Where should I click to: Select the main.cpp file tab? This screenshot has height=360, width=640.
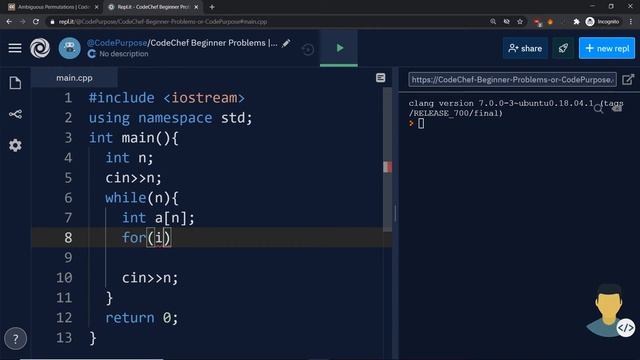(x=74, y=78)
